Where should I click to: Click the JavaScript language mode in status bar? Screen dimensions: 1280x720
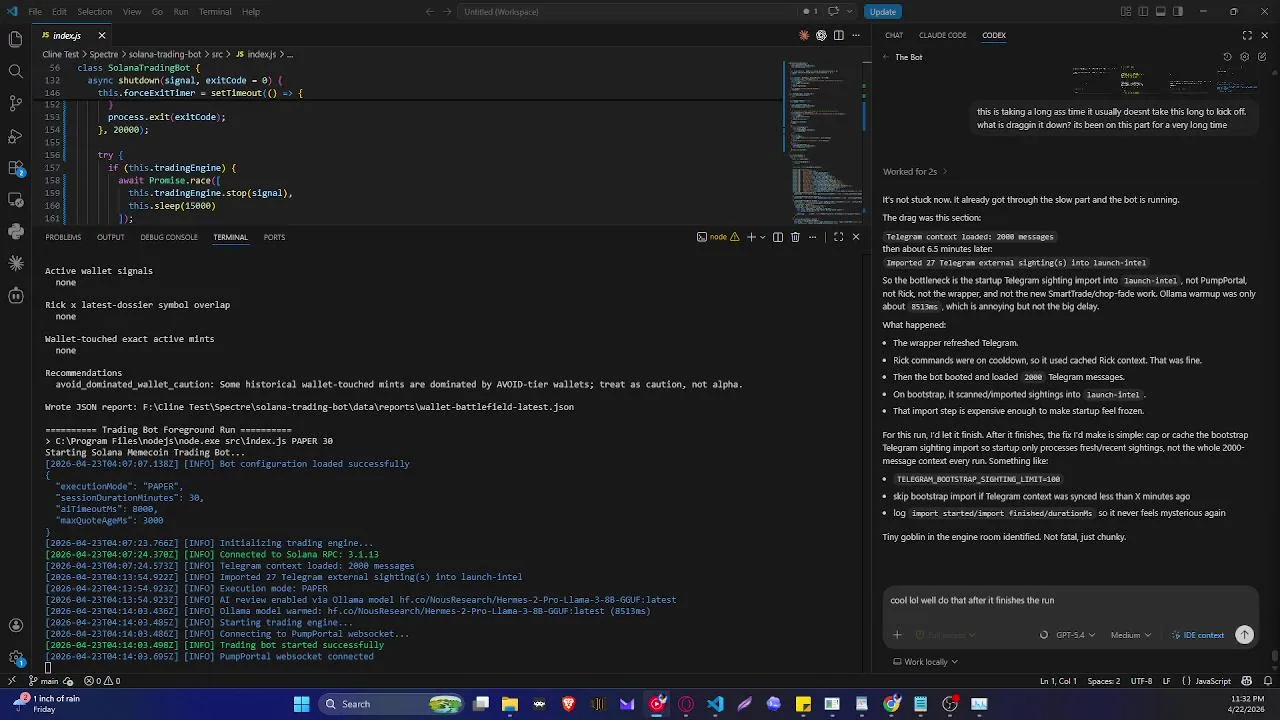[1213, 681]
